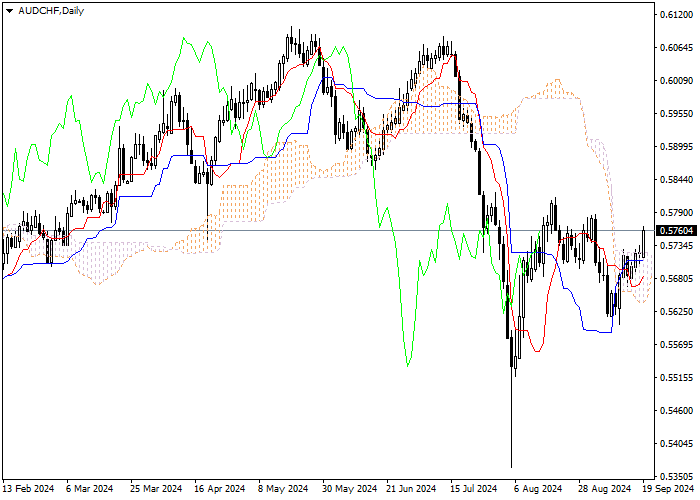Select price level 0.54045 on the scale
The image size is (700, 500).
(677, 444)
